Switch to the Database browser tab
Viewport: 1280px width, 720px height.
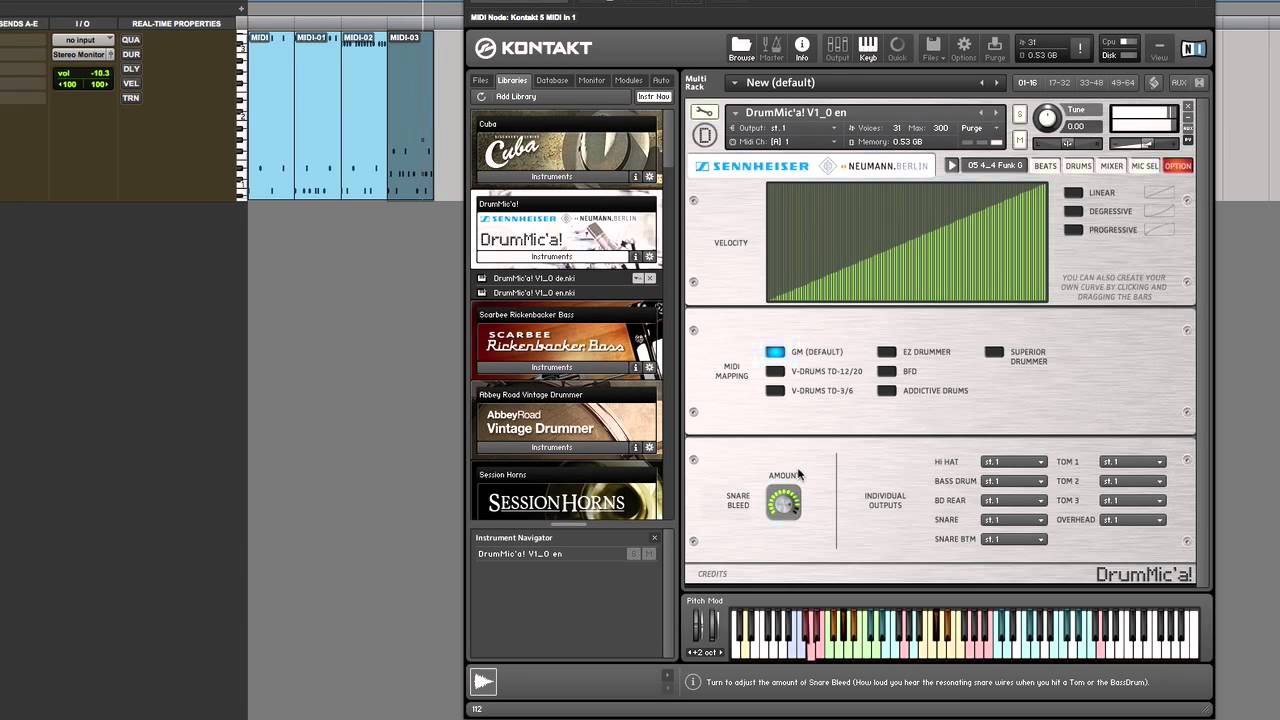[552, 81]
